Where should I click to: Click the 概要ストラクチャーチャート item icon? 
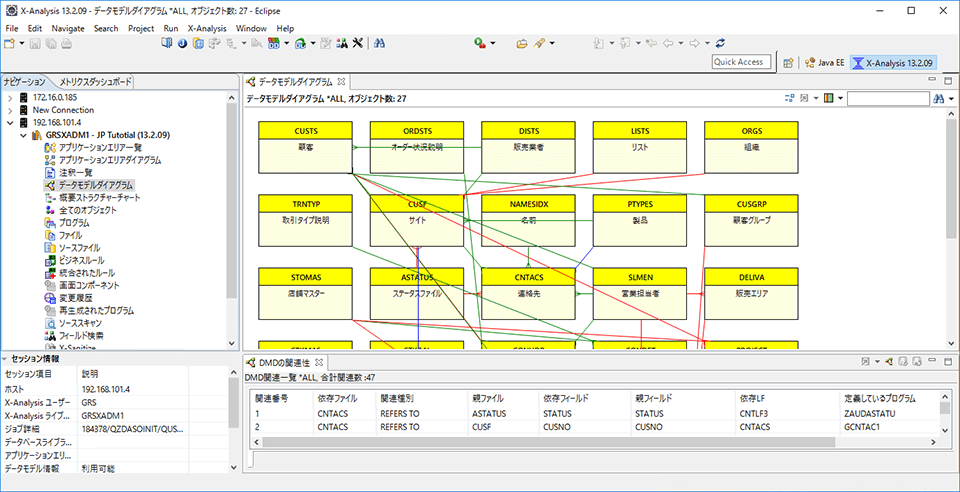(50, 198)
